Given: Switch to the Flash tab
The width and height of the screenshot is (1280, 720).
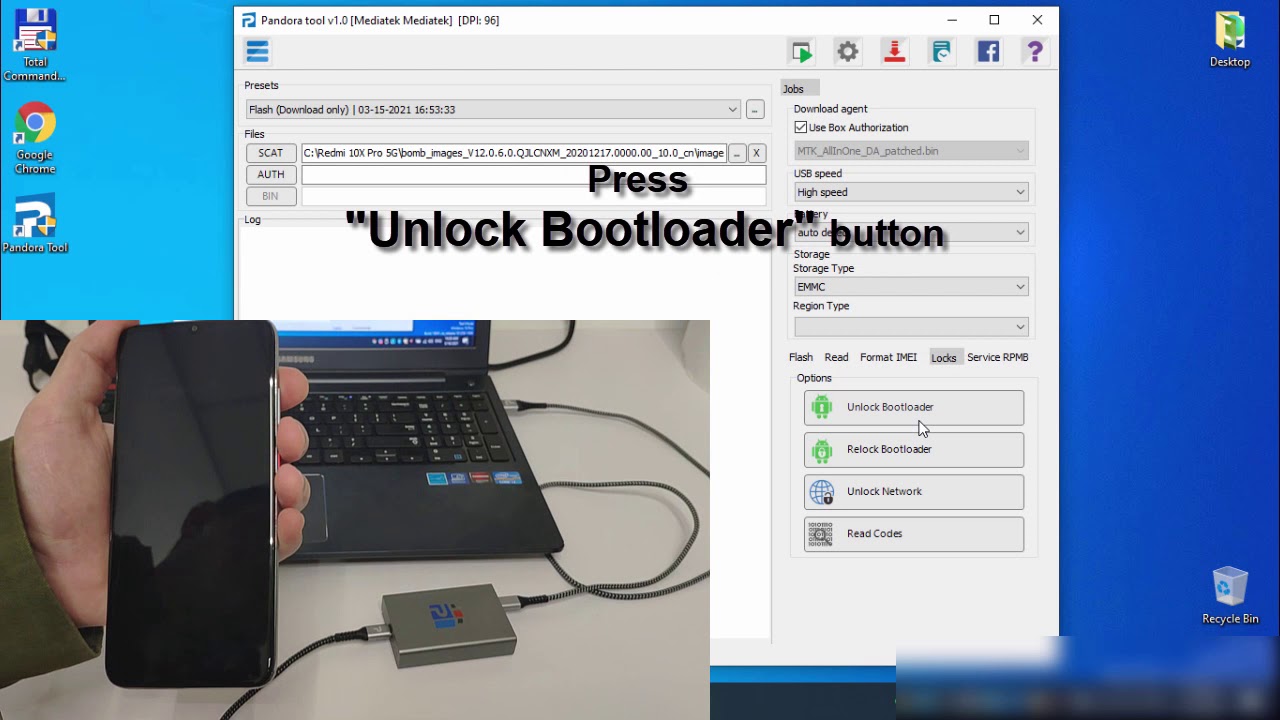Looking at the screenshot, I should tap(801, 357).
